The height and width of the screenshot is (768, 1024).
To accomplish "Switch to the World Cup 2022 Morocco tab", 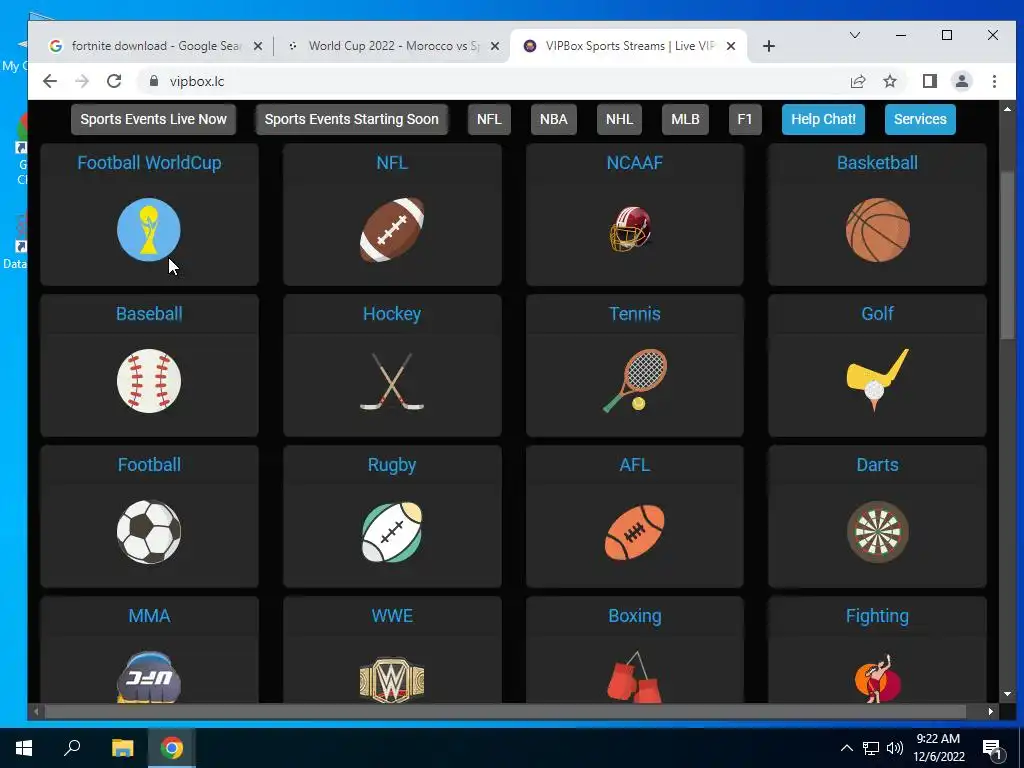I will point(392,46).
